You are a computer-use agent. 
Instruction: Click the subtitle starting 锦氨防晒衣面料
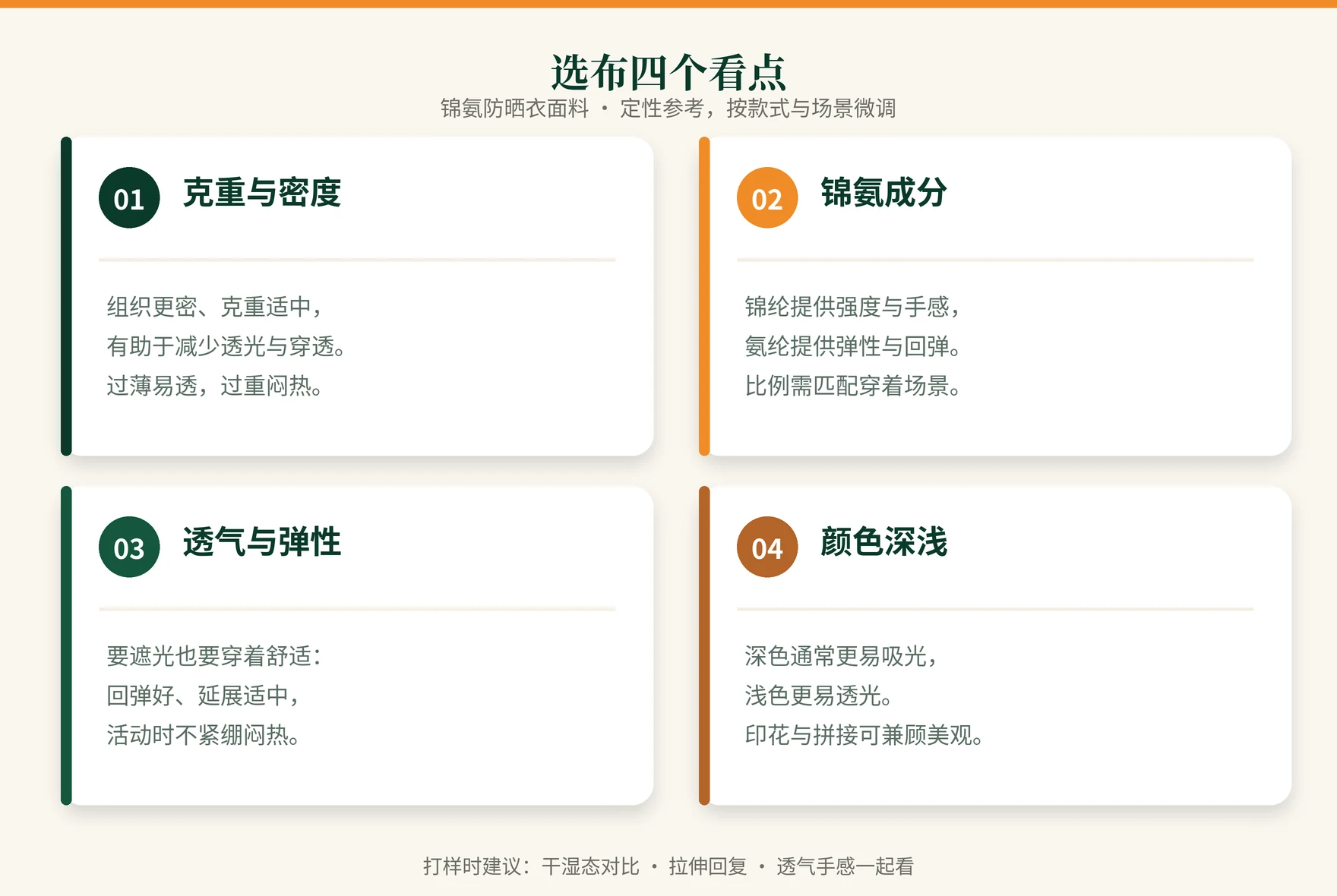(x=668, y=109)
